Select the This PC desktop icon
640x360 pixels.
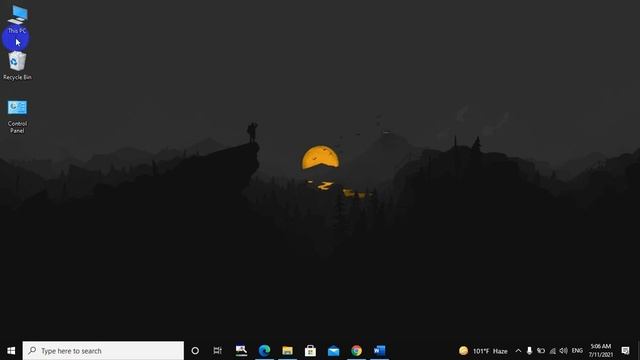17,19
